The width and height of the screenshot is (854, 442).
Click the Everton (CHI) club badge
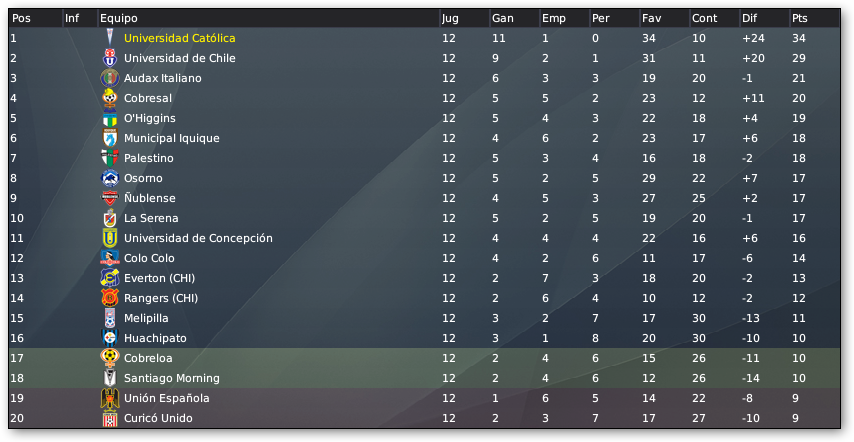(110, 278)
